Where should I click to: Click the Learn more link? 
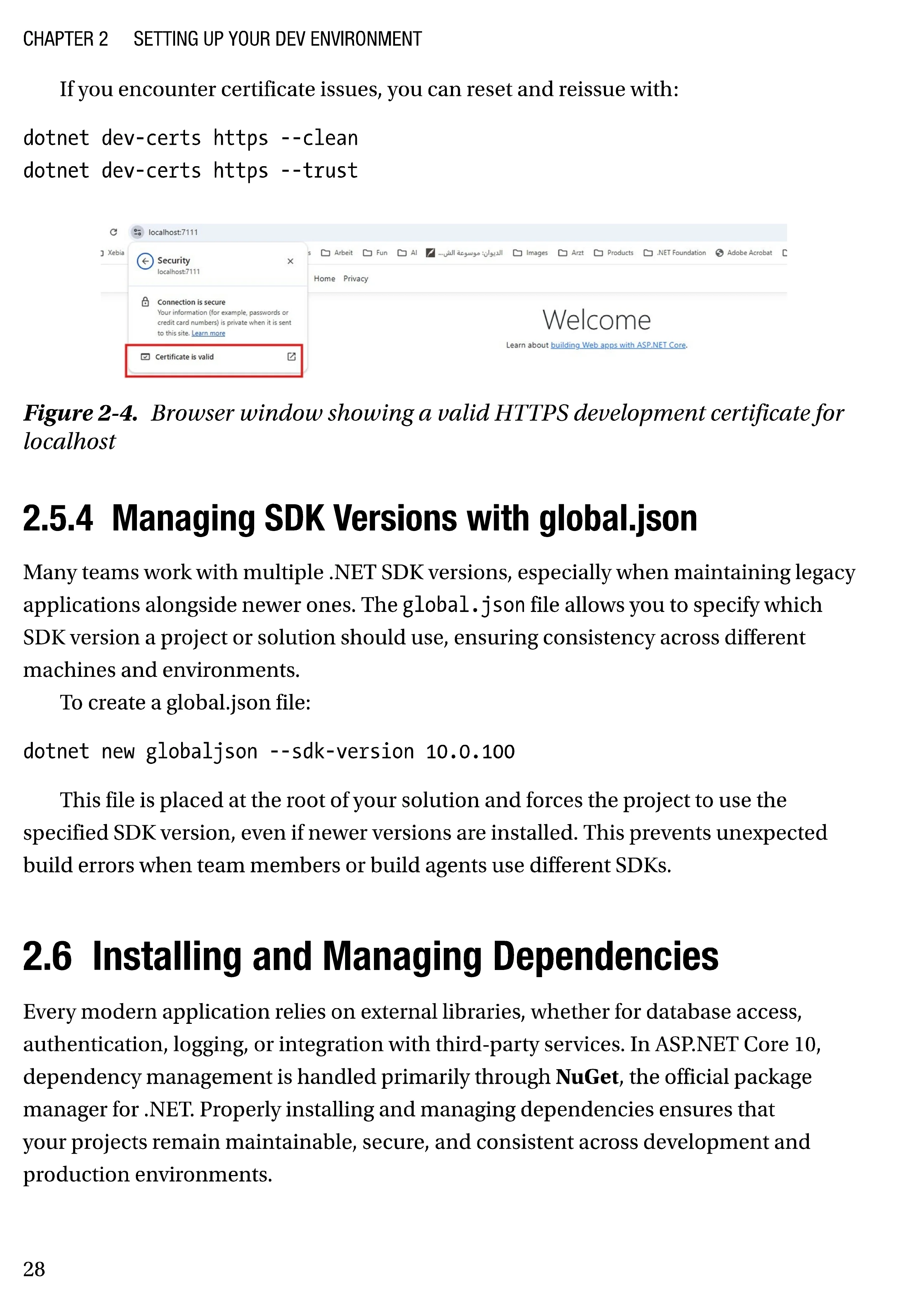pos(208,333)
